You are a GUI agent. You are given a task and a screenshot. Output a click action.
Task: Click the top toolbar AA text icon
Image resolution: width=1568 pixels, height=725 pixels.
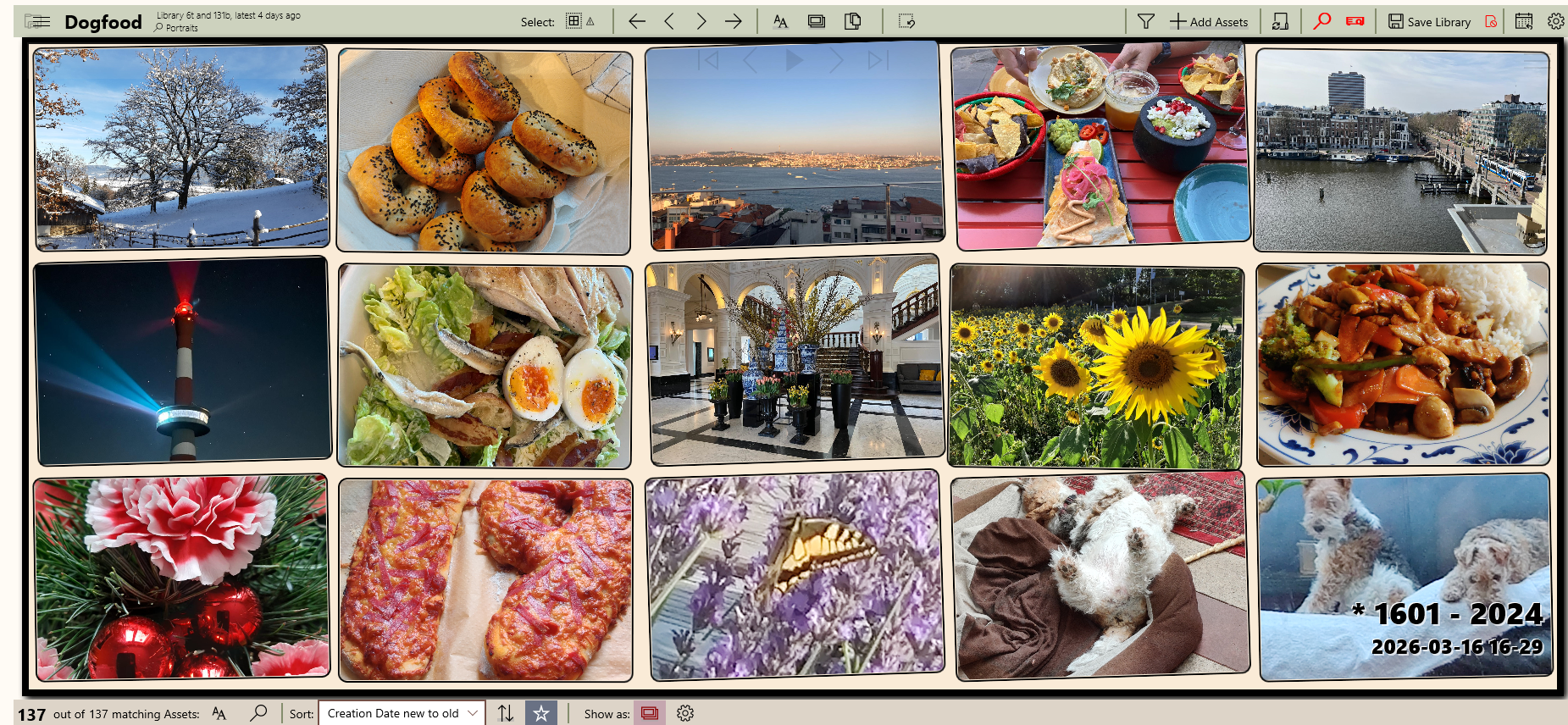[x=780, y=21]
